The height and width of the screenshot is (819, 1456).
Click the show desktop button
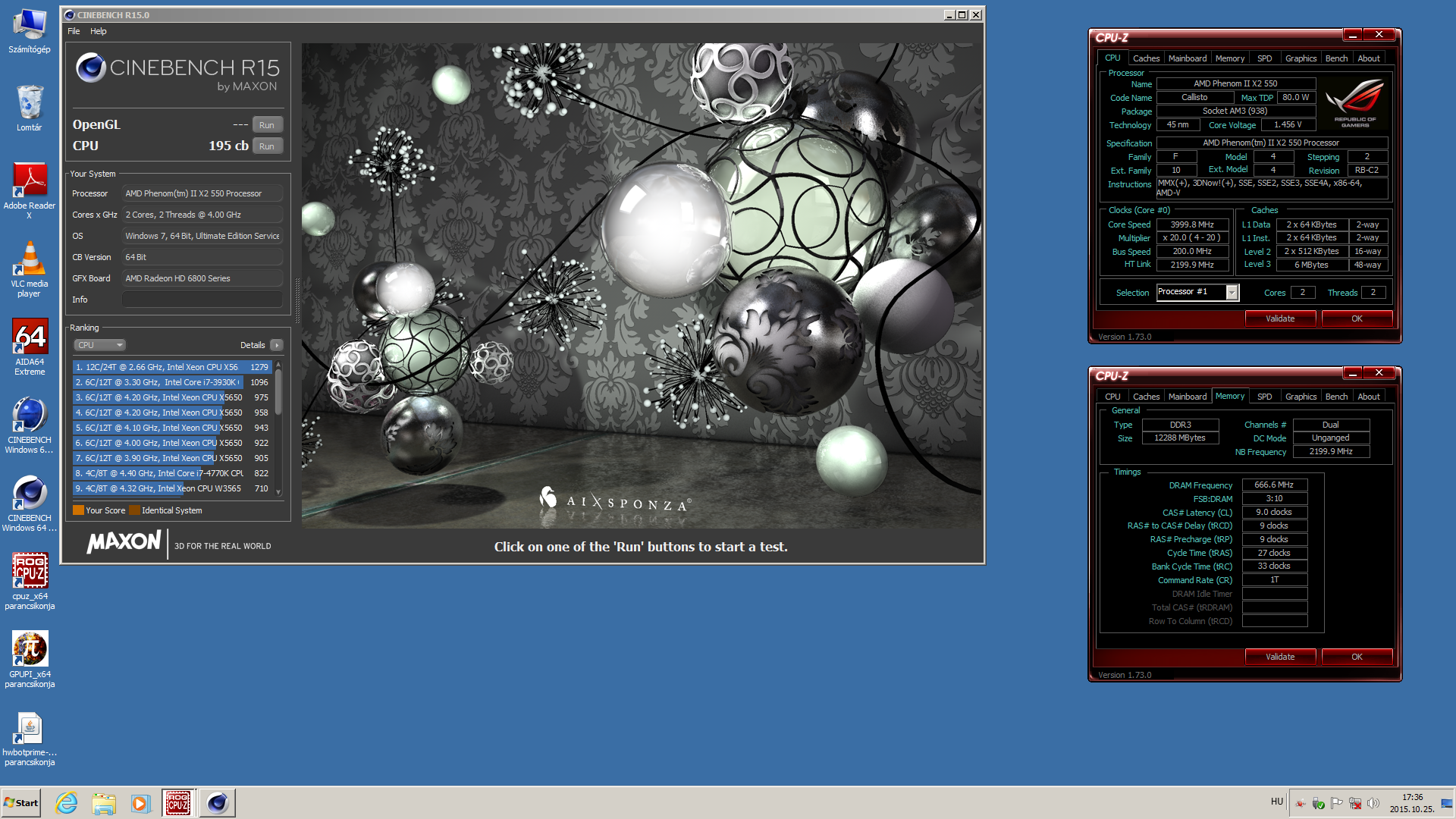coord(1448,803)
